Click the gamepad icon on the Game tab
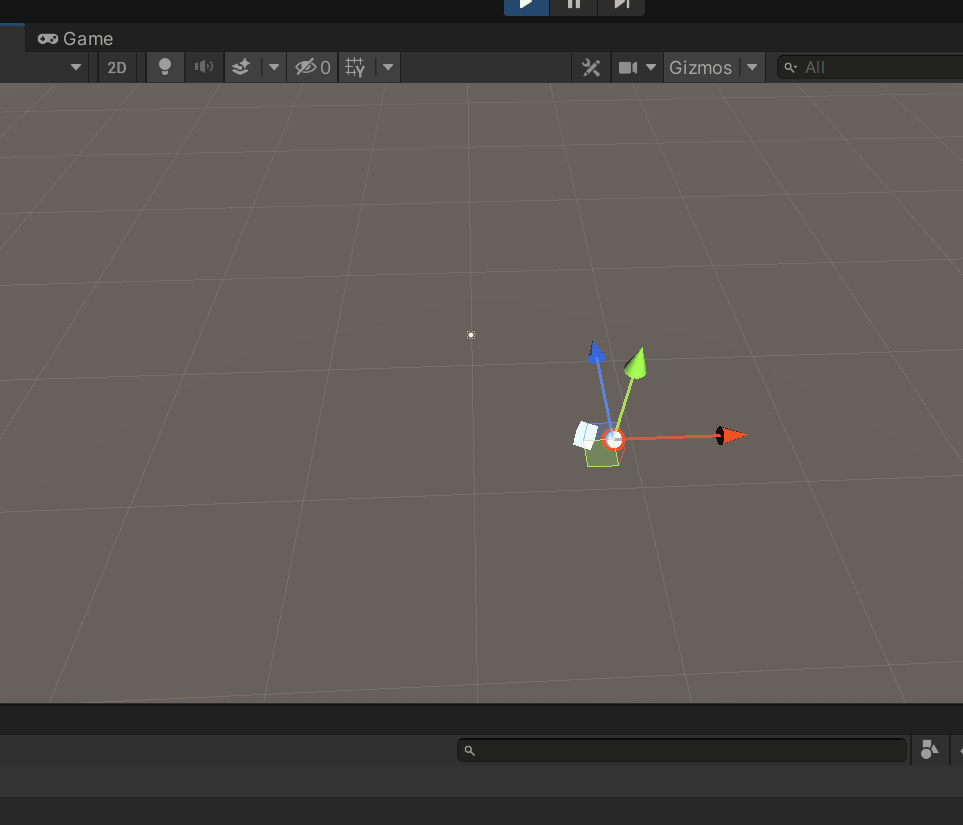The height and width of the screenshot is (825, 963). (x=47, y=39)
